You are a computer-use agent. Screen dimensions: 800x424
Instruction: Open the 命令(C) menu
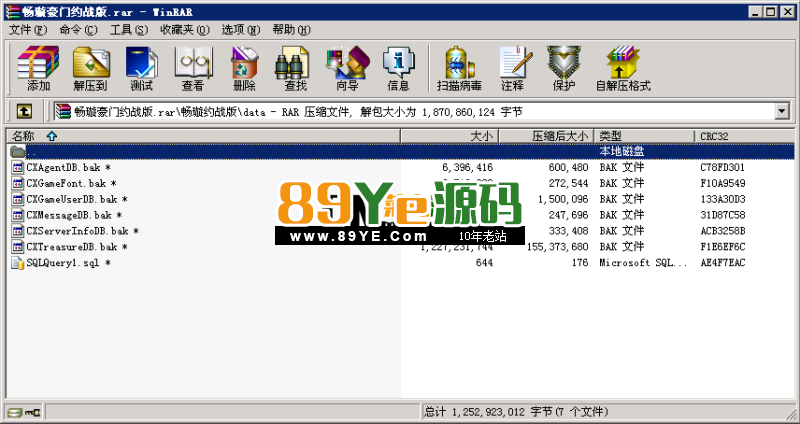pyautogui.click(x=78, y=30)
